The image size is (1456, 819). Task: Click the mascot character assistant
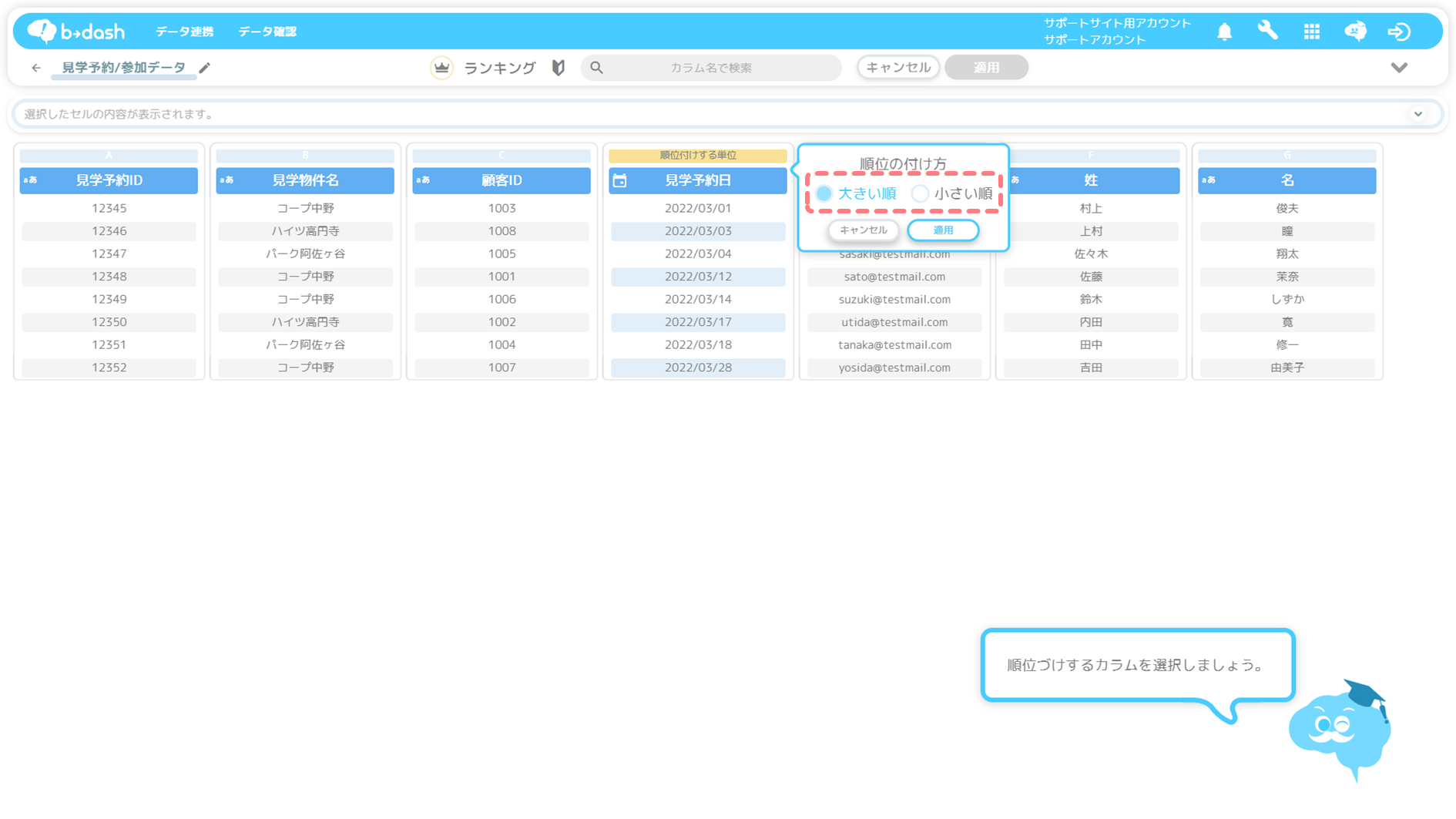[1340, 729]
